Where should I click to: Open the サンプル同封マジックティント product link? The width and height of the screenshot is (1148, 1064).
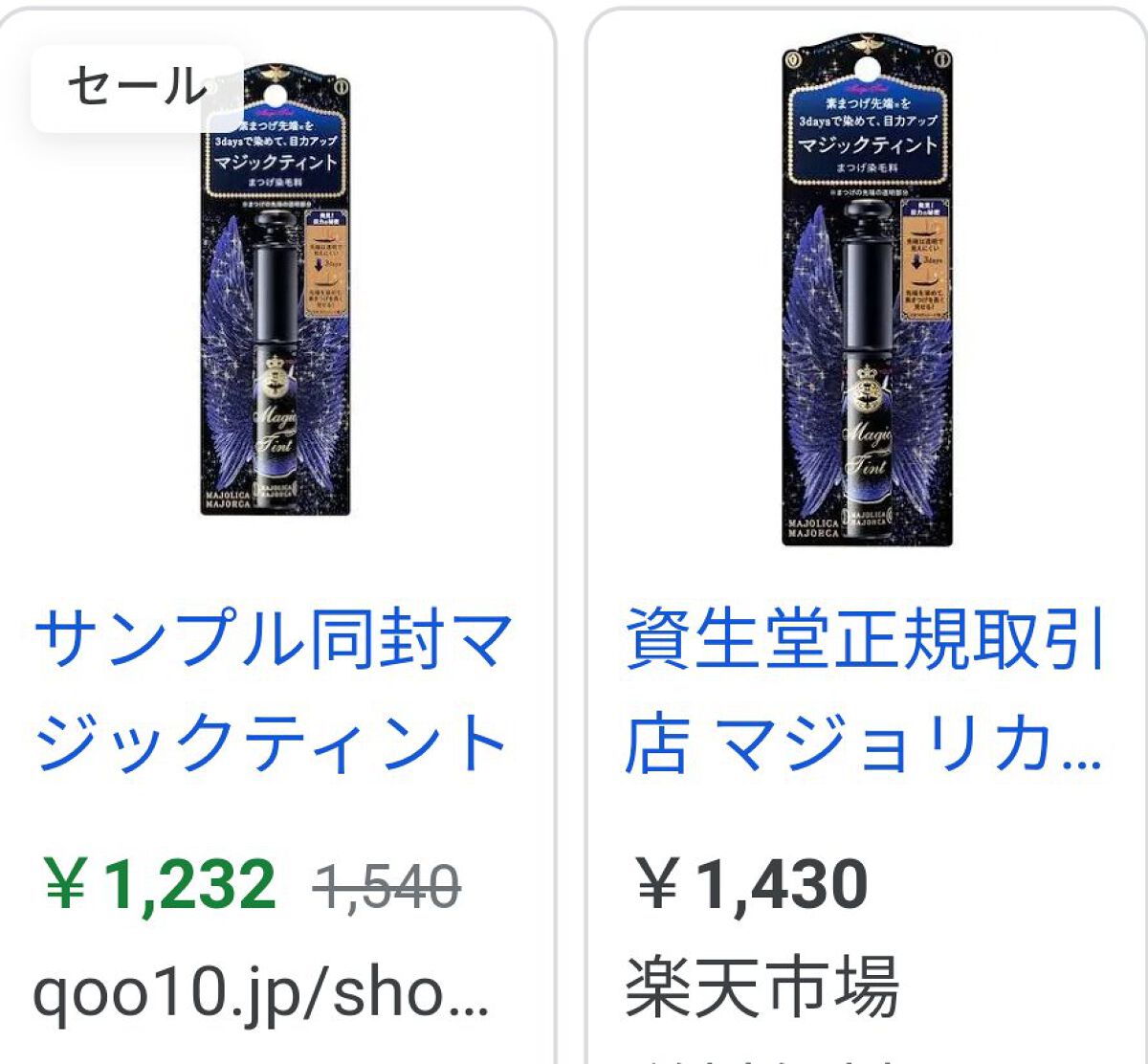click(274, 690)
